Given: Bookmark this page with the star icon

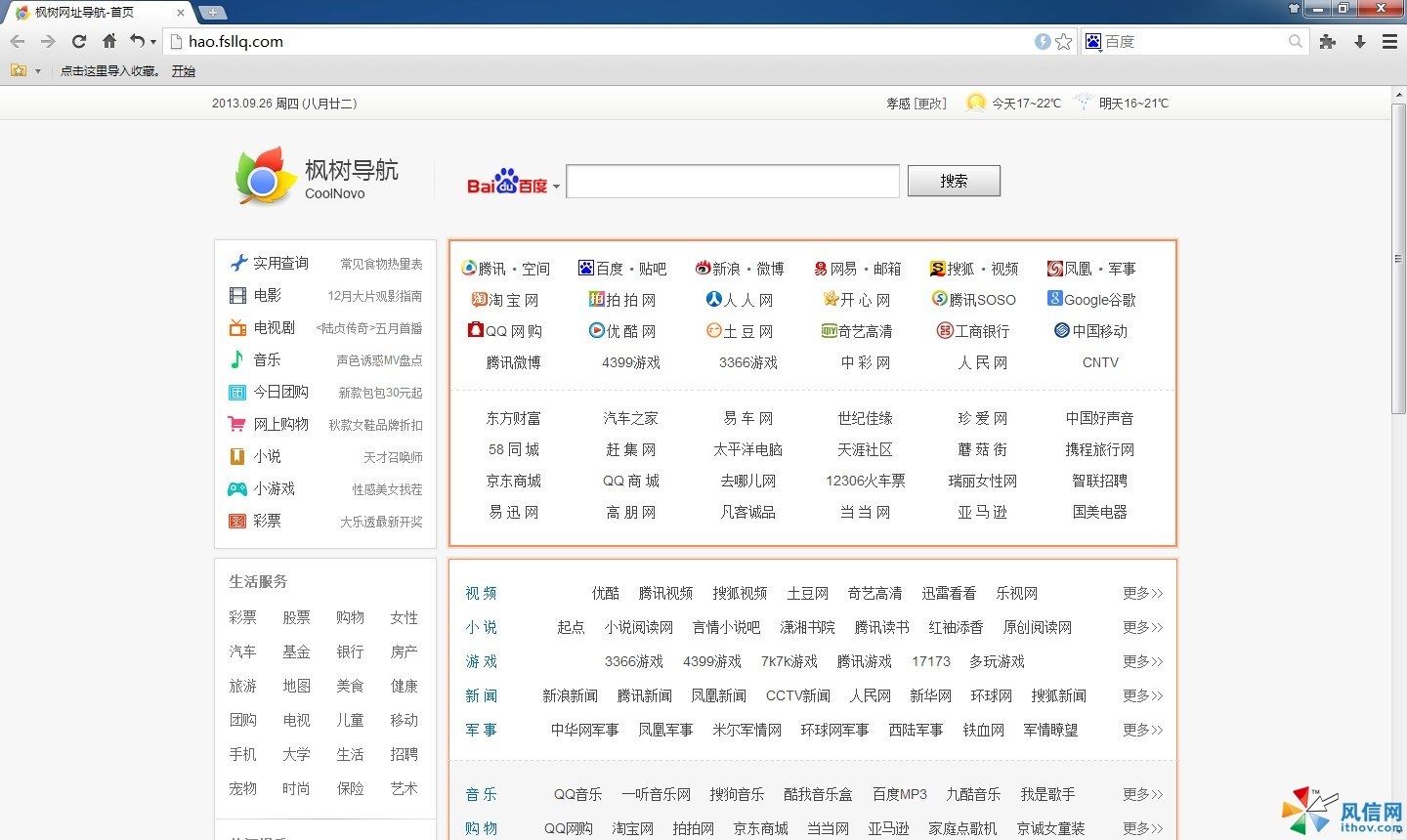Looking at the screenshot, I should click(x=1064, y=41).
